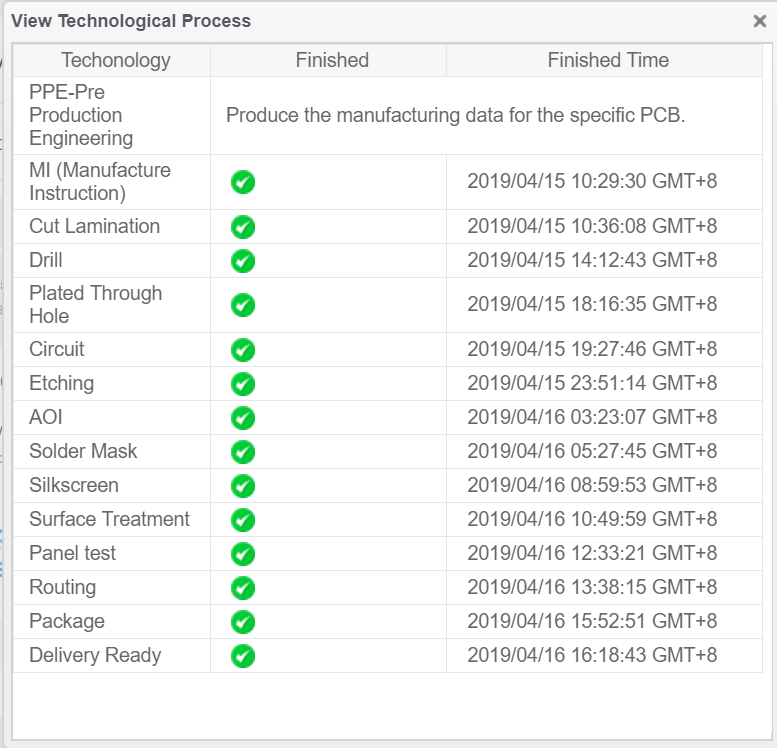The width and height of the screenshot is (777, 748).
Task: Click the green checkmark beside Drill
Action: (x=243, y=261)
